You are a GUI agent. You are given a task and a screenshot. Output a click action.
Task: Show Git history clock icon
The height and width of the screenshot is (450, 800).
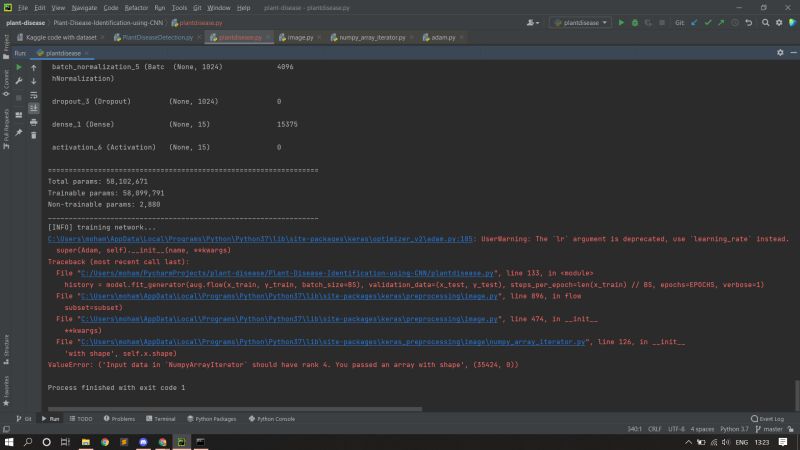(735, 23)
